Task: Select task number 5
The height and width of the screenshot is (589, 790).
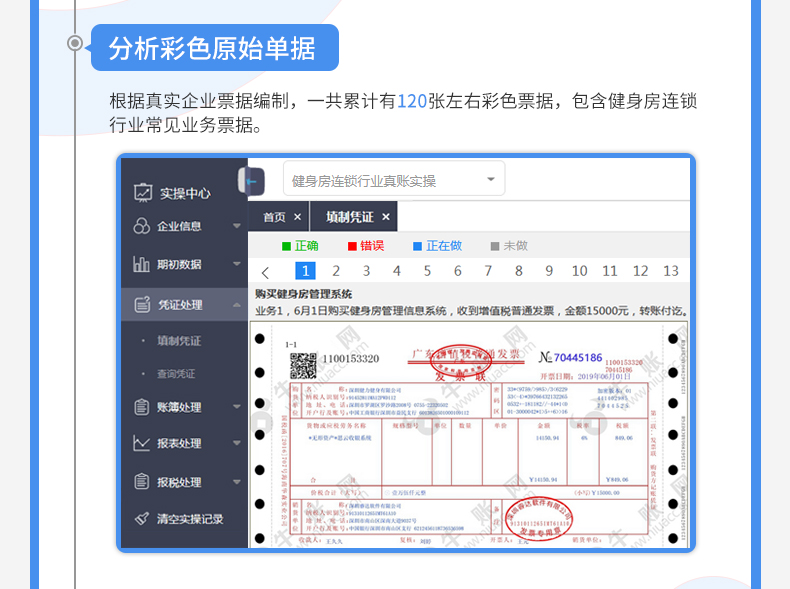Action: [x=427, y=271]
